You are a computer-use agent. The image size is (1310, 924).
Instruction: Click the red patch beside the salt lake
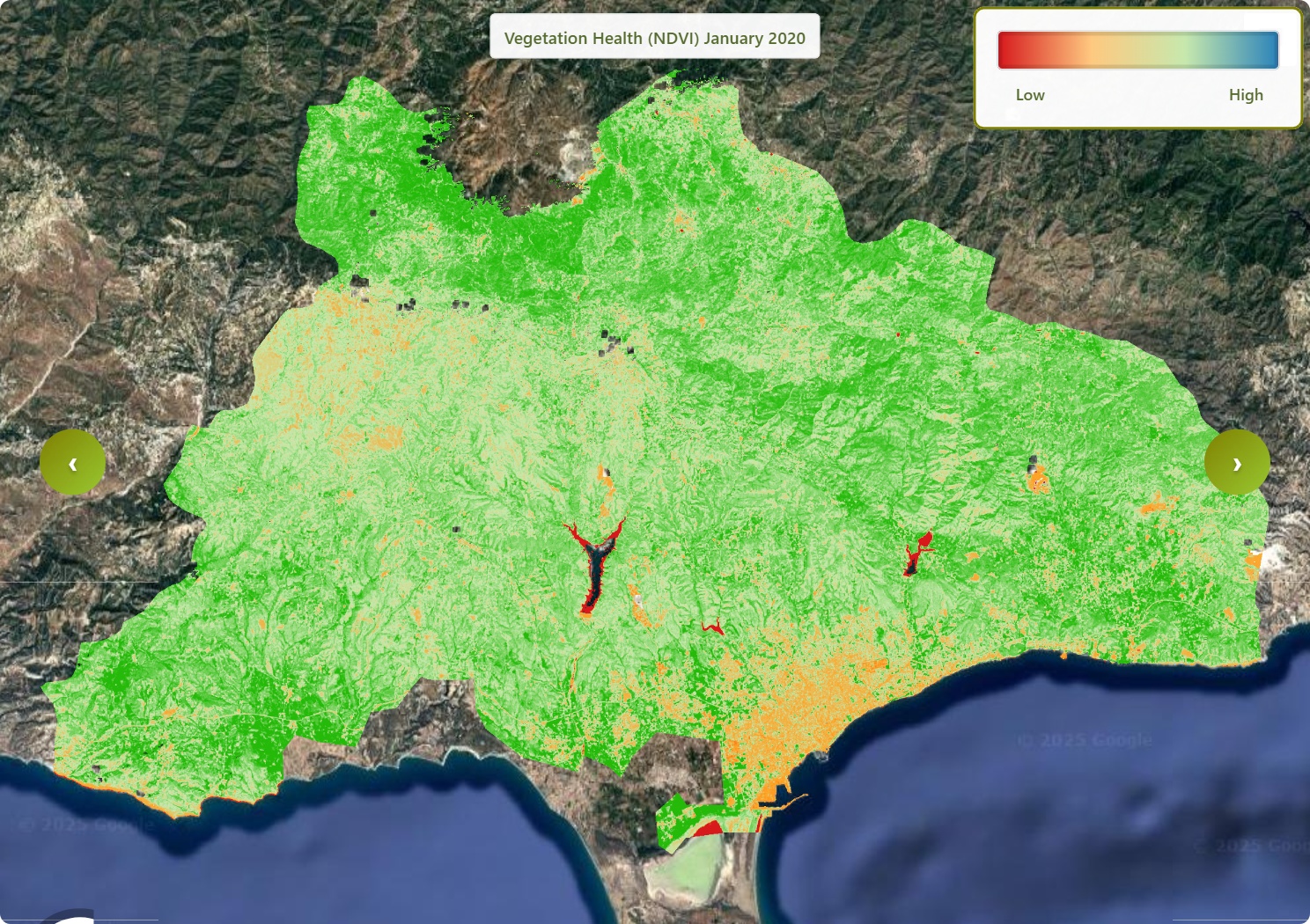pyautogui.click(x=707, y=827)
